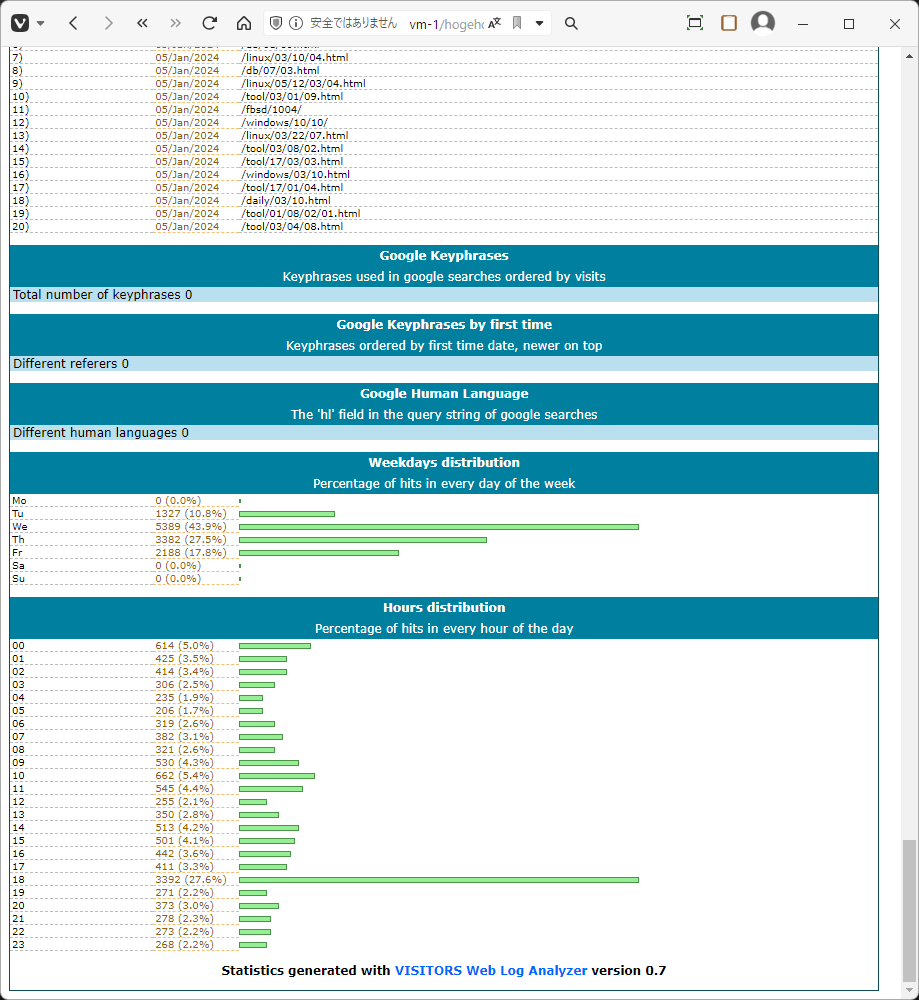Click scrollbar down arrow
Viewport: 919px width, 1000px height.
point(909,990)
